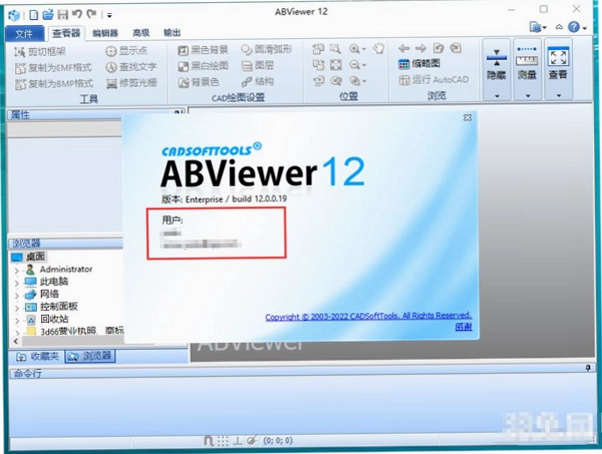
Task: Toggle 显示点 option
Action: point(126,51)
